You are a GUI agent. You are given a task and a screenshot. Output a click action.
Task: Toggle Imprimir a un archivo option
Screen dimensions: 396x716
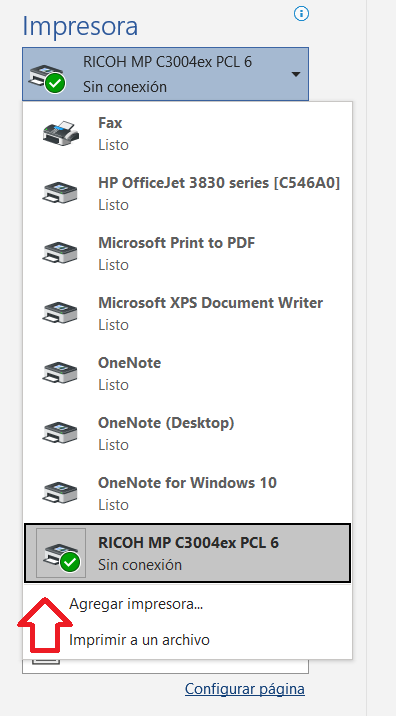click(139, 640)
